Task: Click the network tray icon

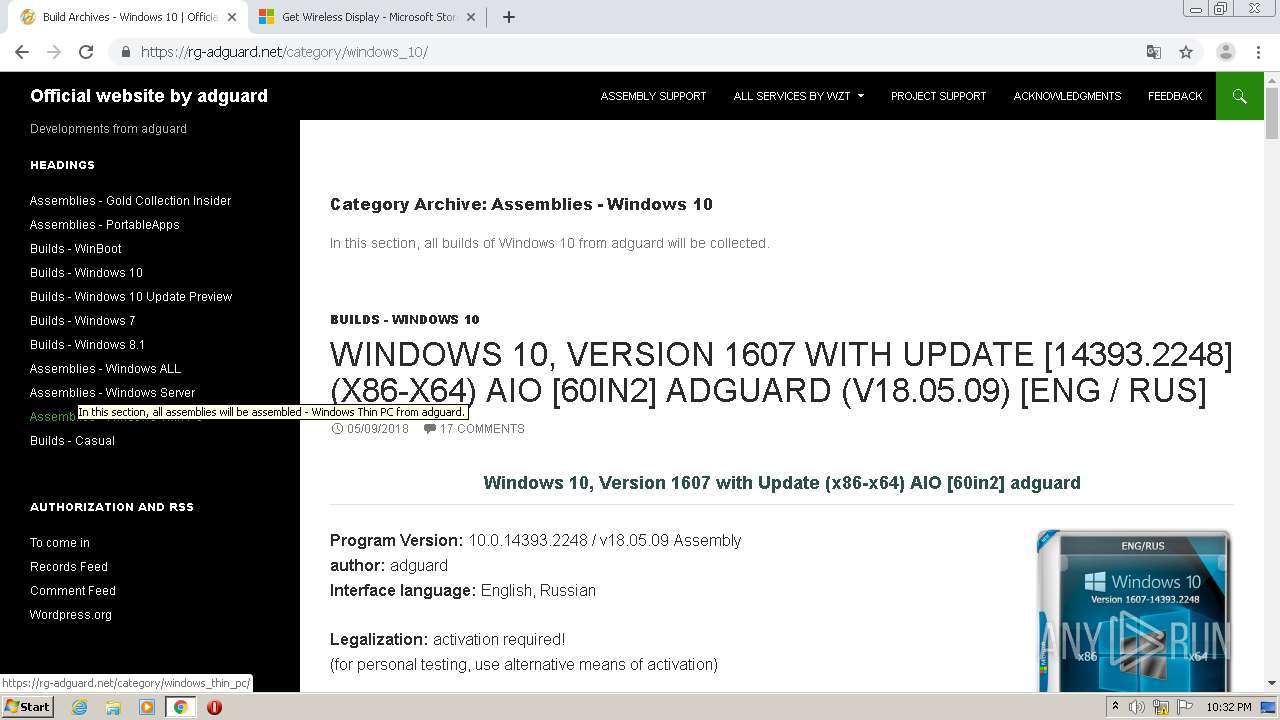Action: click(1160, 707)
